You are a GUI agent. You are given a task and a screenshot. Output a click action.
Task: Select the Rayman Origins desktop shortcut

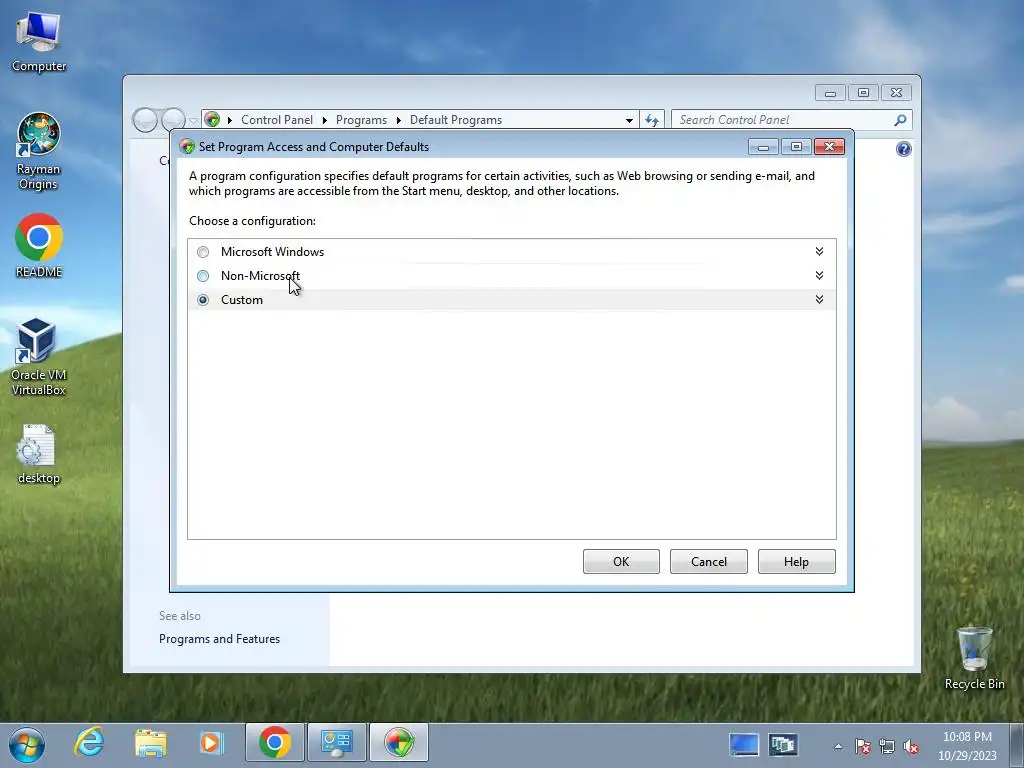tap(39, 152)
